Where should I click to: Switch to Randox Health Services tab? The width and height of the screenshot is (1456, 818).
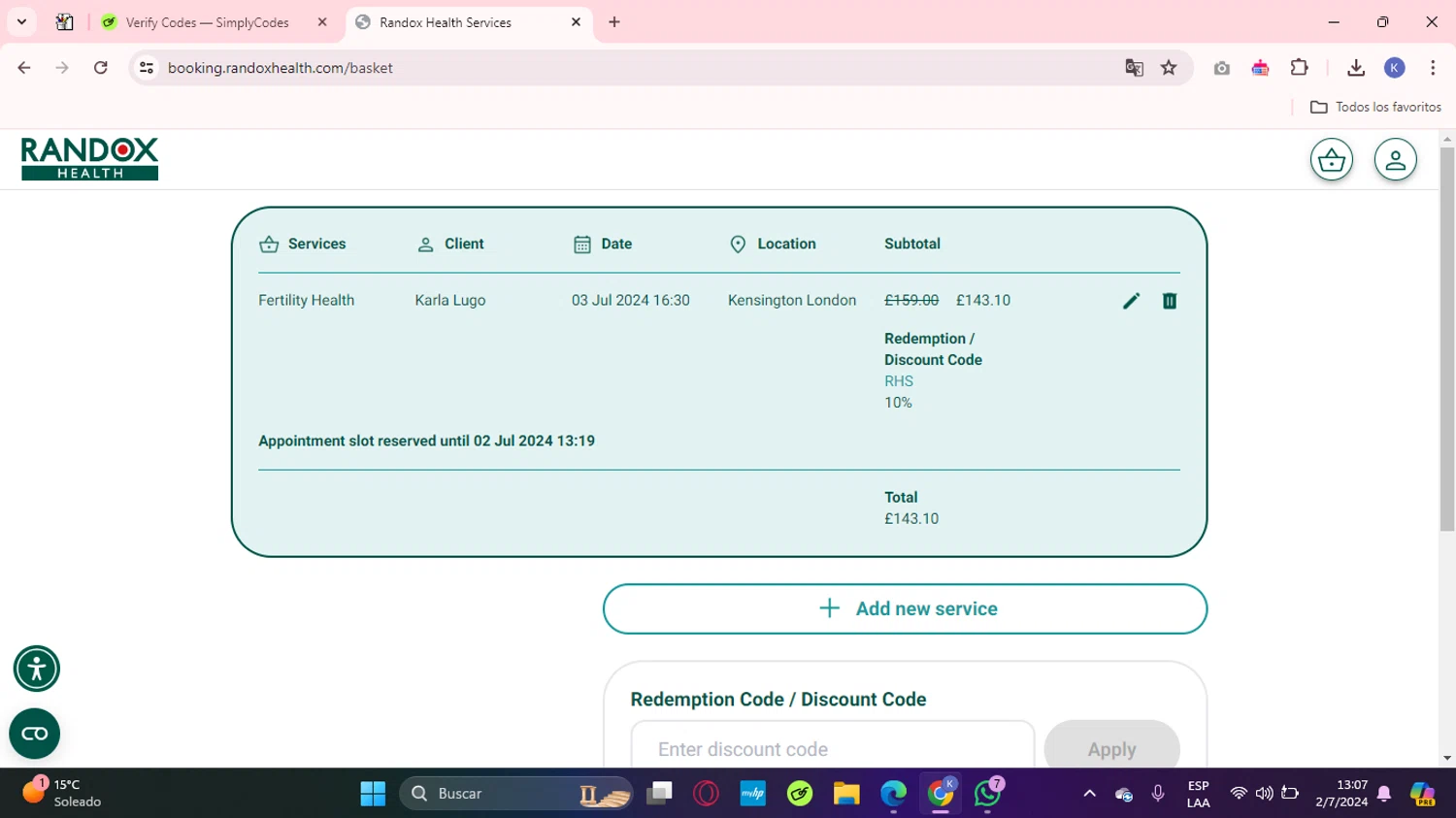(x=468, y=22)
